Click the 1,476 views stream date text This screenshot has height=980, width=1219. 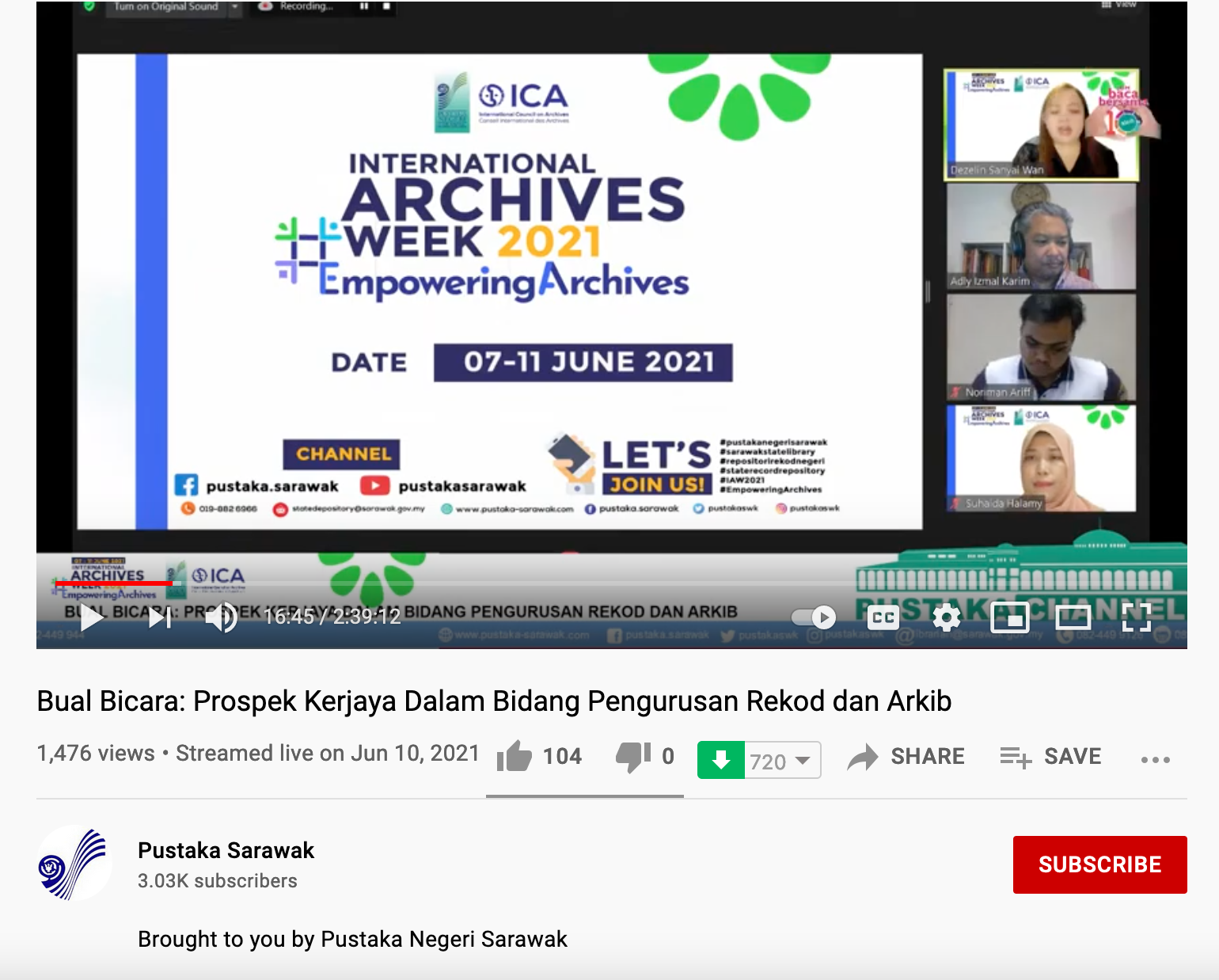[258, 753]
